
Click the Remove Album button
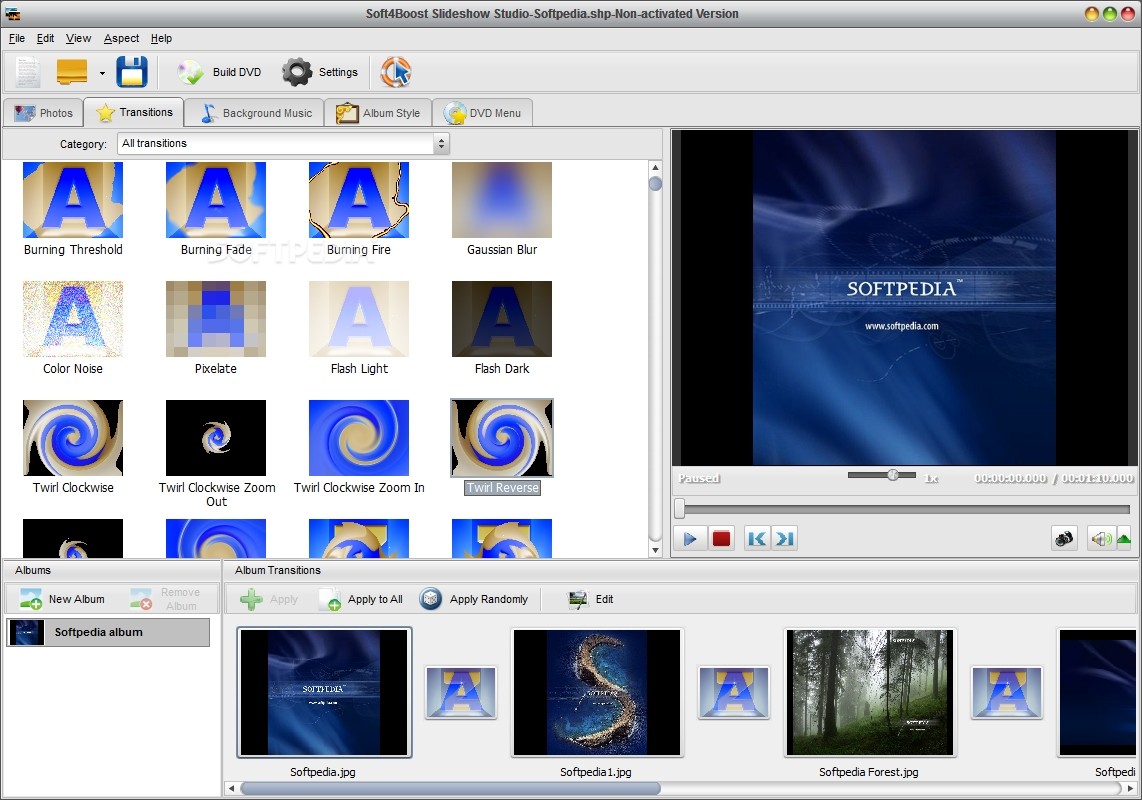[x=167, y=599]
